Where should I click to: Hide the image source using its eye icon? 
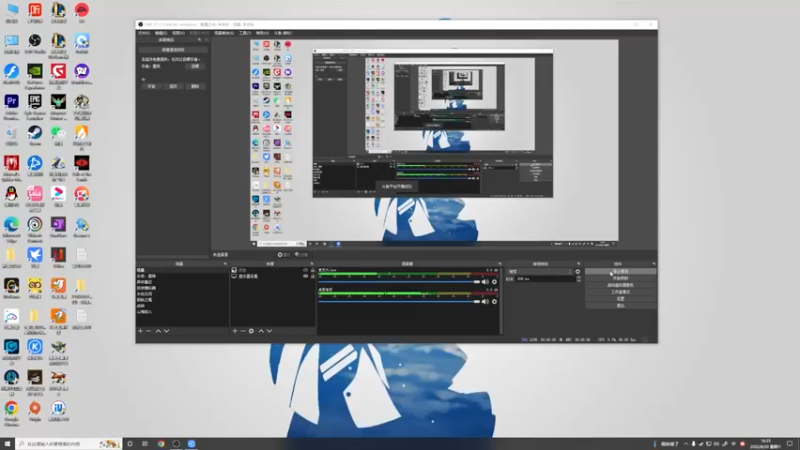pos(306,270)
